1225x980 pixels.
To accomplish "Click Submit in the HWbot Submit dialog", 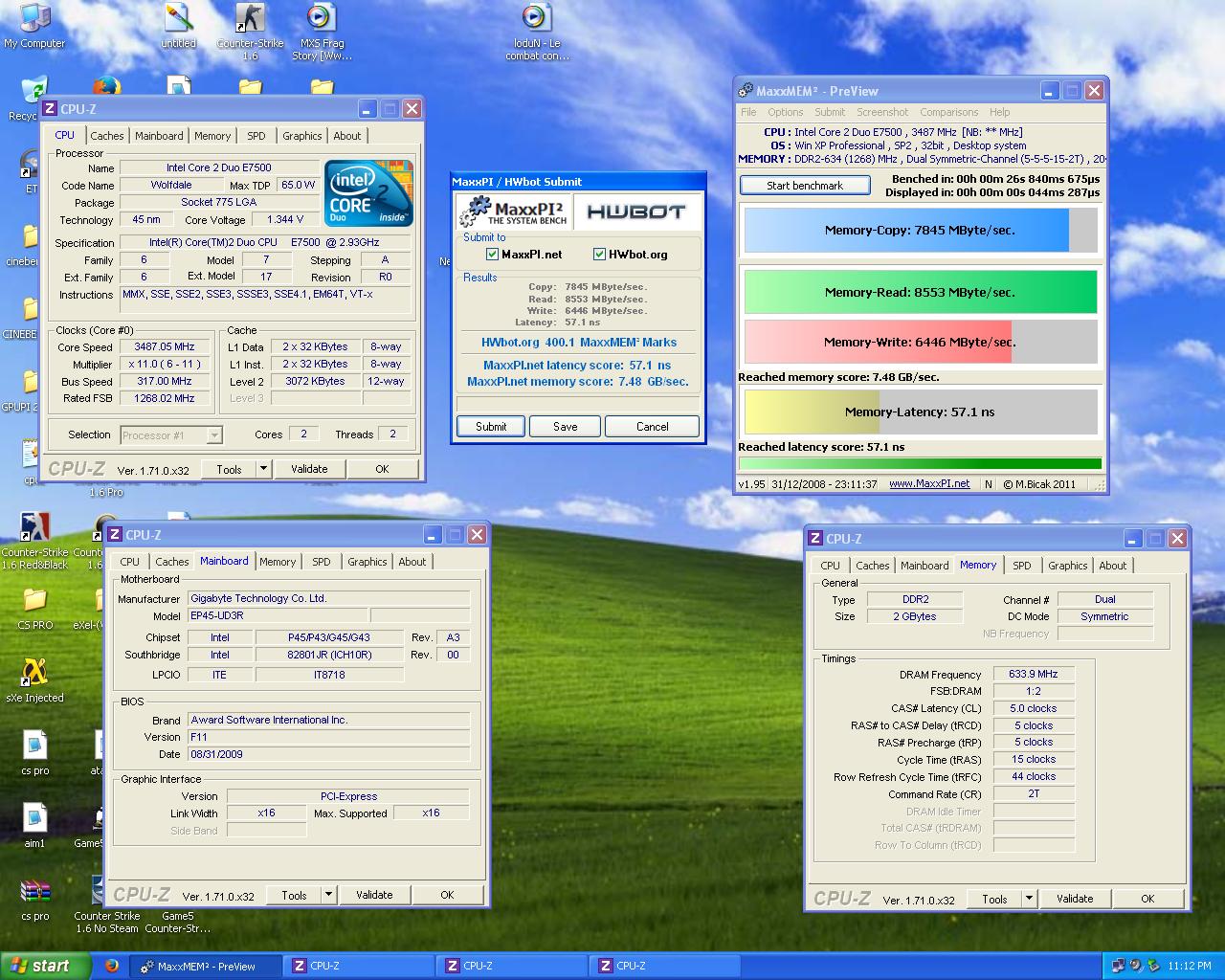I will 491,427.
